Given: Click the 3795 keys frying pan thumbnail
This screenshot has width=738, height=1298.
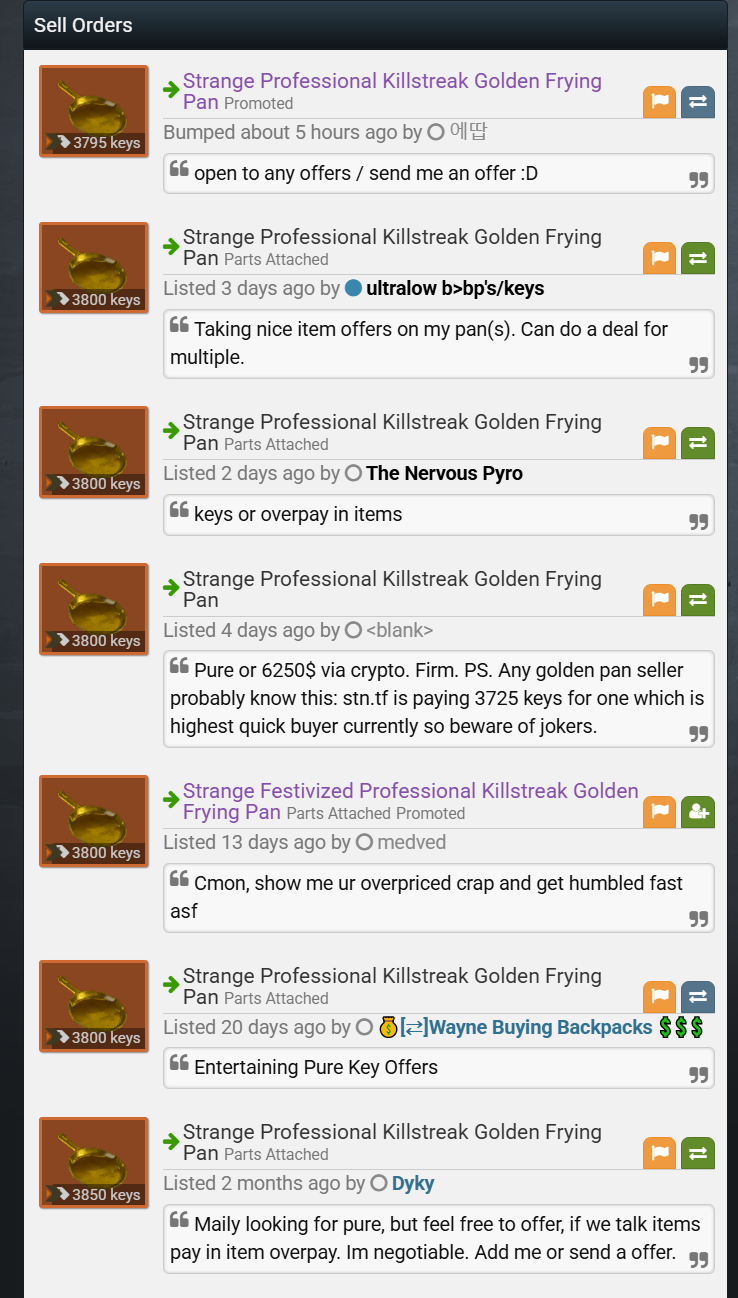Looking at the screenshot, I should (x=94, y=111).
